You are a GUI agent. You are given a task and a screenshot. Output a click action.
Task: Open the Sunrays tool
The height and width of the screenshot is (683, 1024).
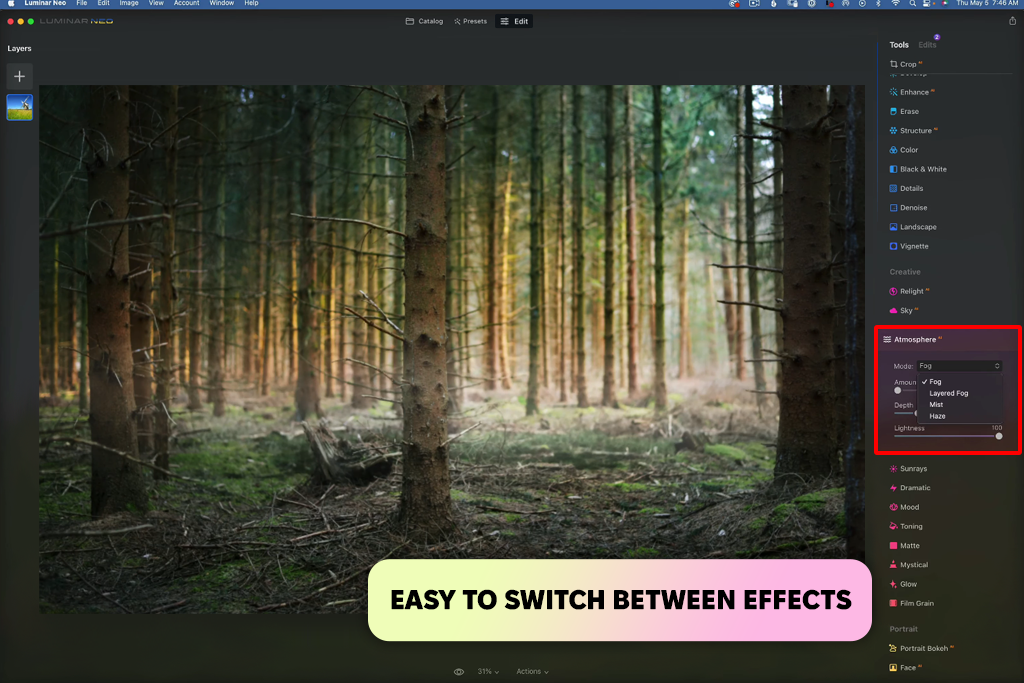click(x=908, y=469)
